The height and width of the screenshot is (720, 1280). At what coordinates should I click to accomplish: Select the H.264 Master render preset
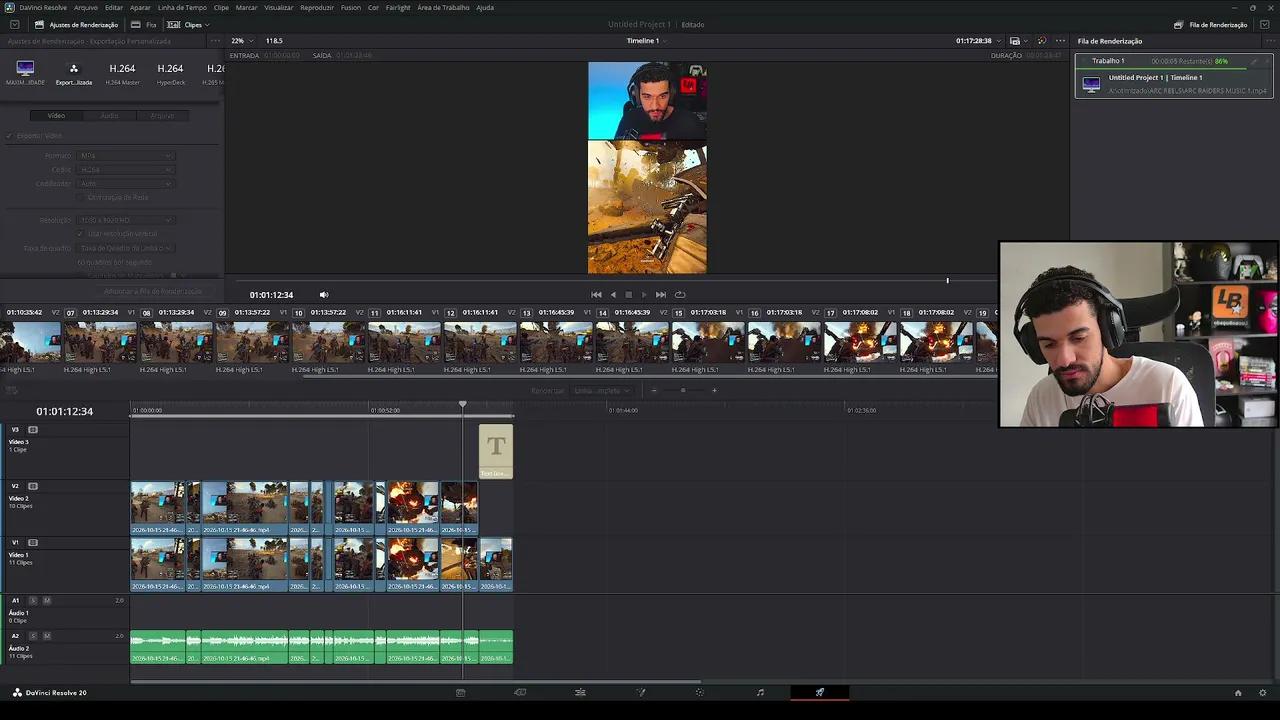(122, 73)
